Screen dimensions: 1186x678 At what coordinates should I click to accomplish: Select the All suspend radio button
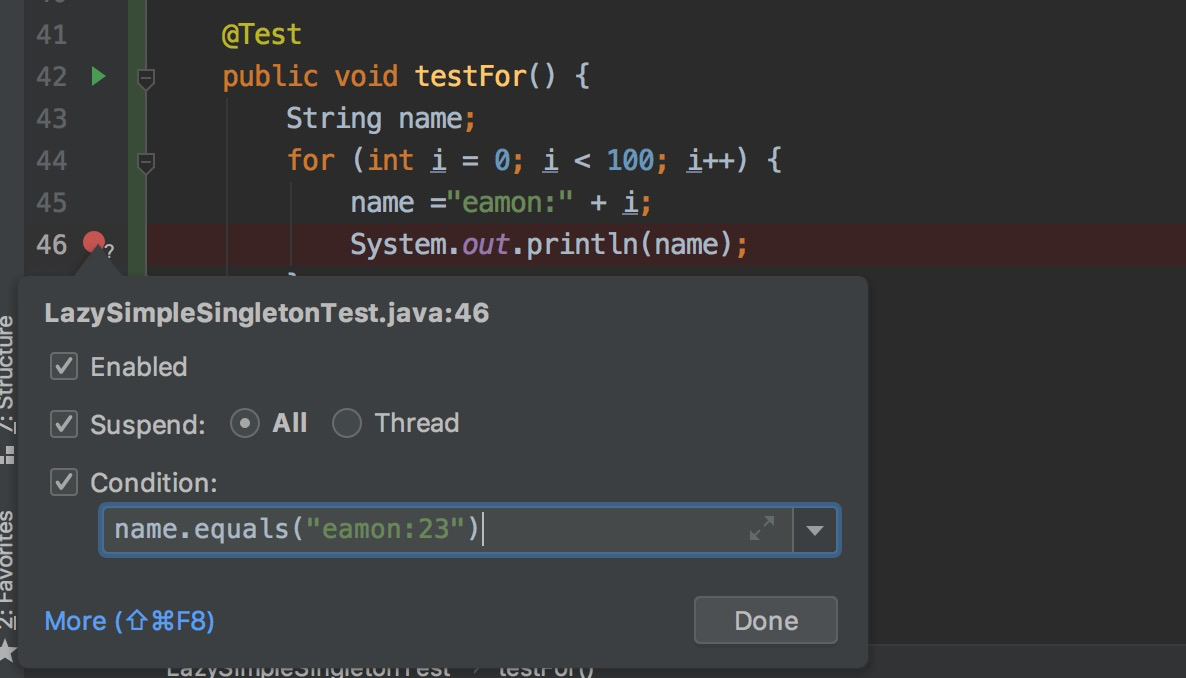(244, 423)
